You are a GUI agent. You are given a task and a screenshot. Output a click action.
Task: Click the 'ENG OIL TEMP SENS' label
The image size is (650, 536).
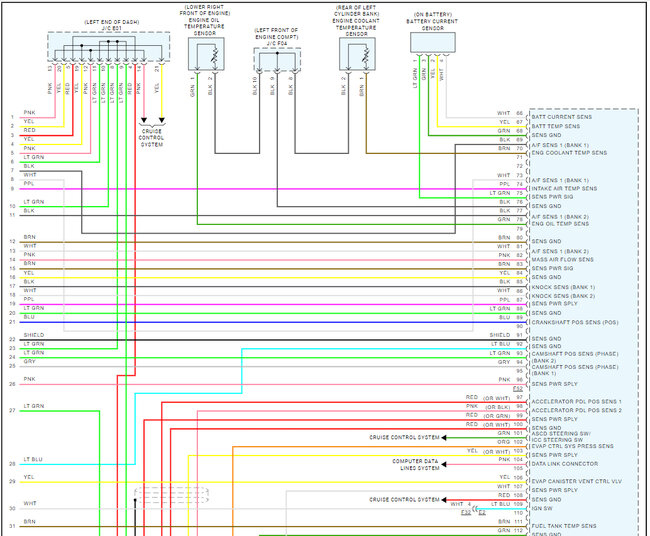560,224
